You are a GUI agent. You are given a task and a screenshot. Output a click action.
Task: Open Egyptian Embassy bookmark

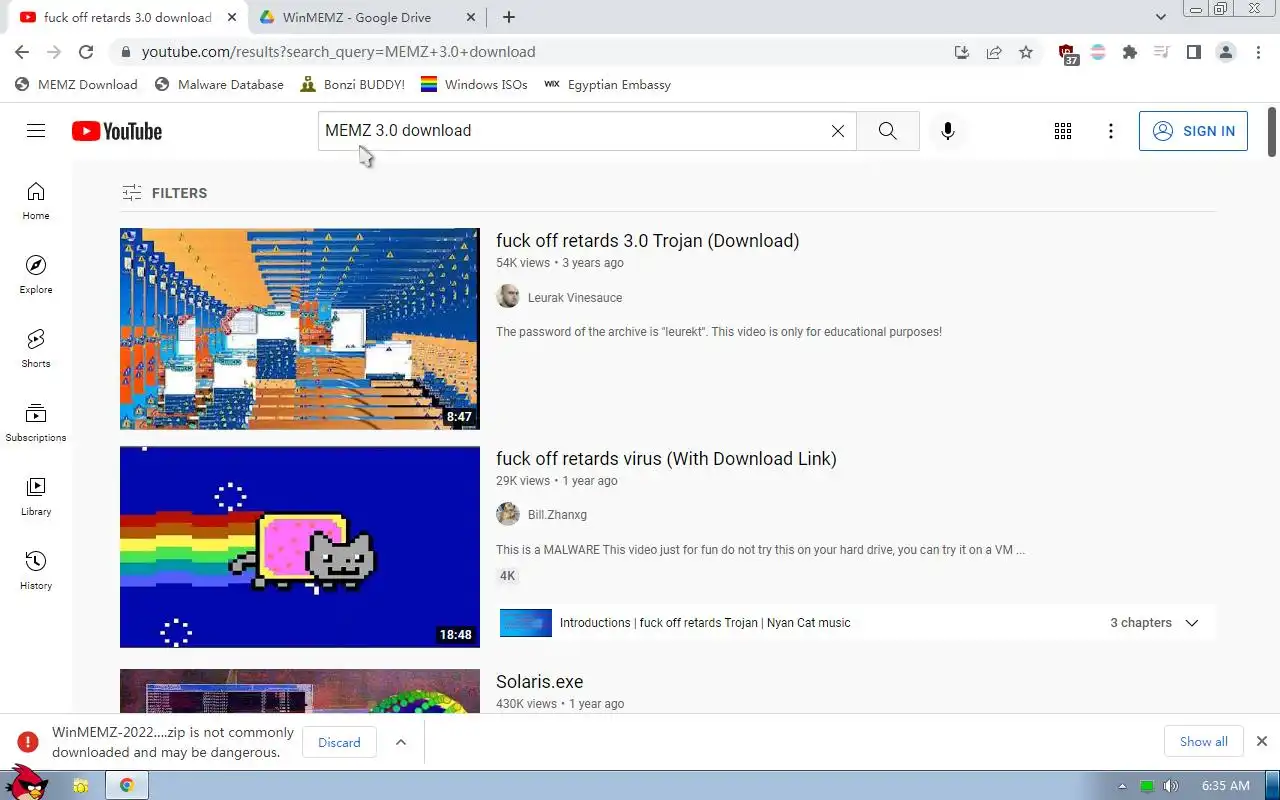click(607, 85)
